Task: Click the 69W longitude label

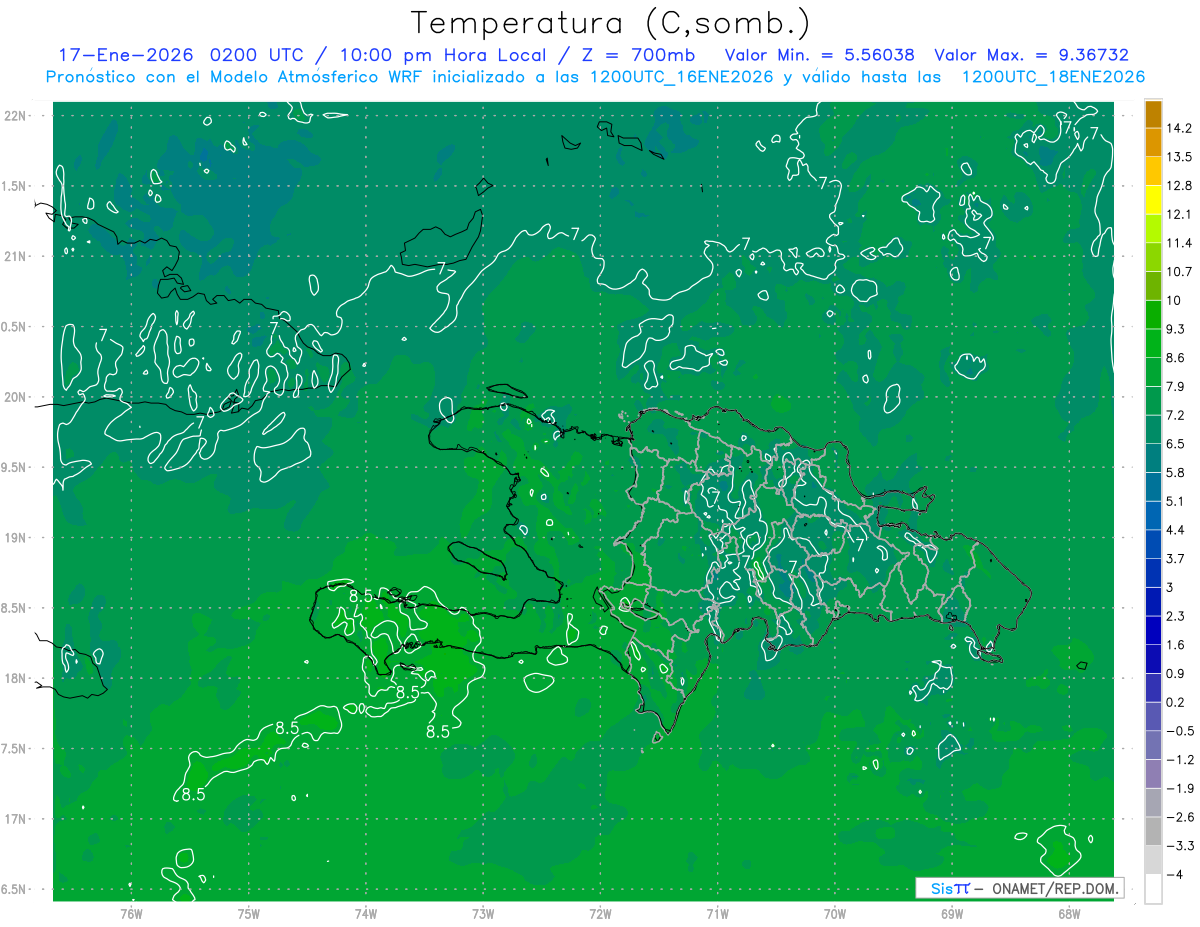Action: (952, 912)
